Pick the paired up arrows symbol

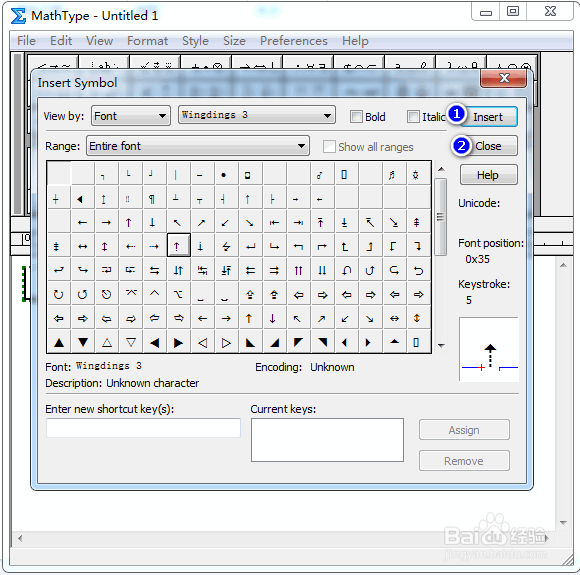[298, 270]
